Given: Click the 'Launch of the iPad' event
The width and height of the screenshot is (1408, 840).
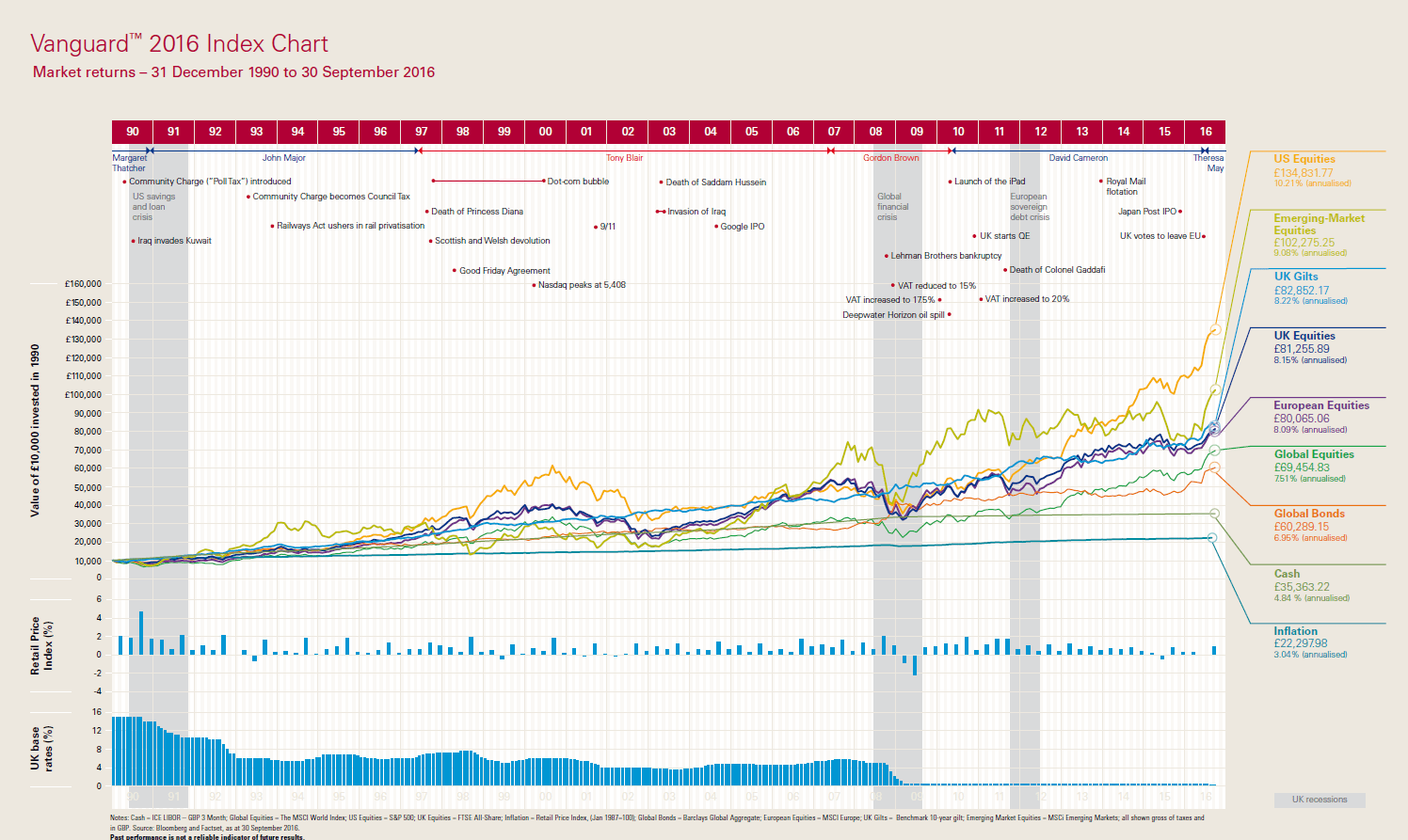Looking at the screenshot, I should click(x=990, y=182).
